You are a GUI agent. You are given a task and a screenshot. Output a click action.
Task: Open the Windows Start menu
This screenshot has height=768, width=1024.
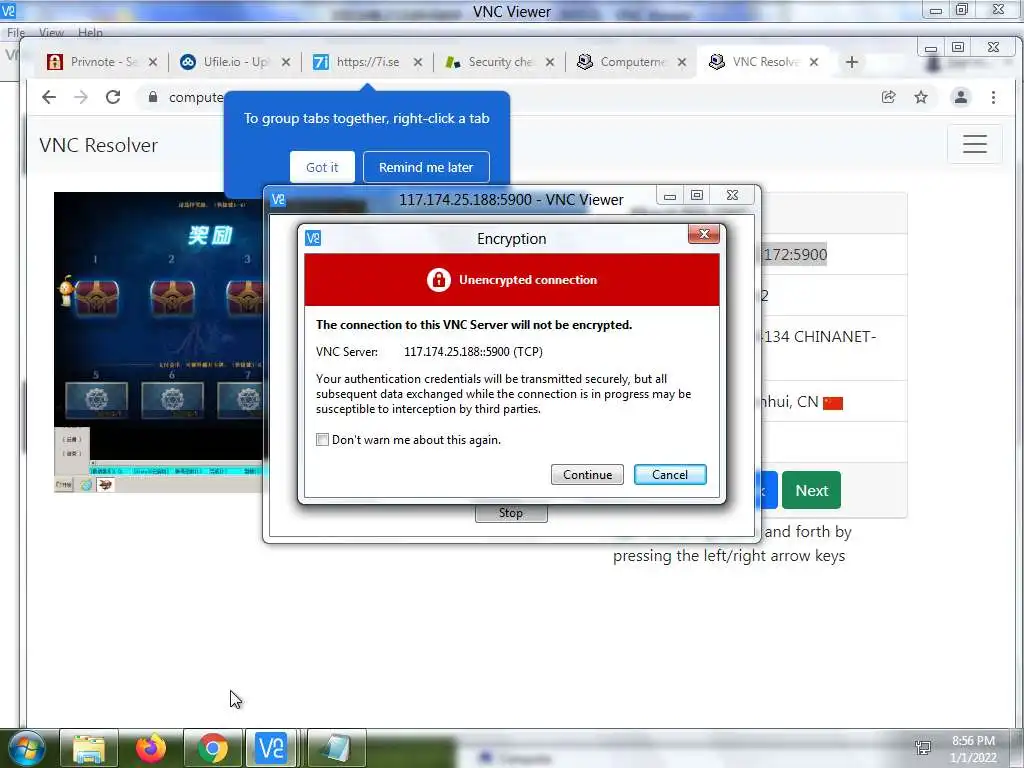tap(25, 748)
